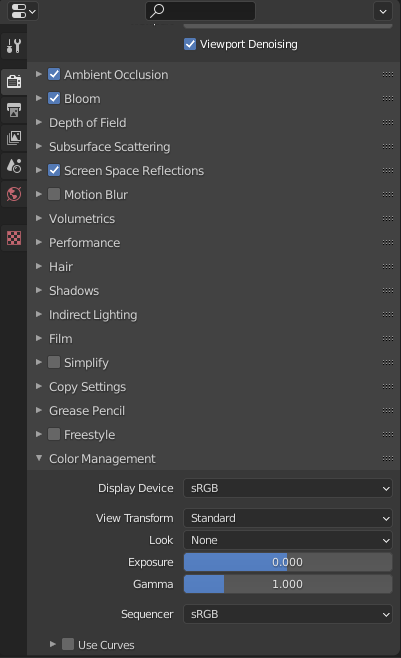Switch to View Layer properties icon
The image size is (401, 658).
click(x=14, y=138)
